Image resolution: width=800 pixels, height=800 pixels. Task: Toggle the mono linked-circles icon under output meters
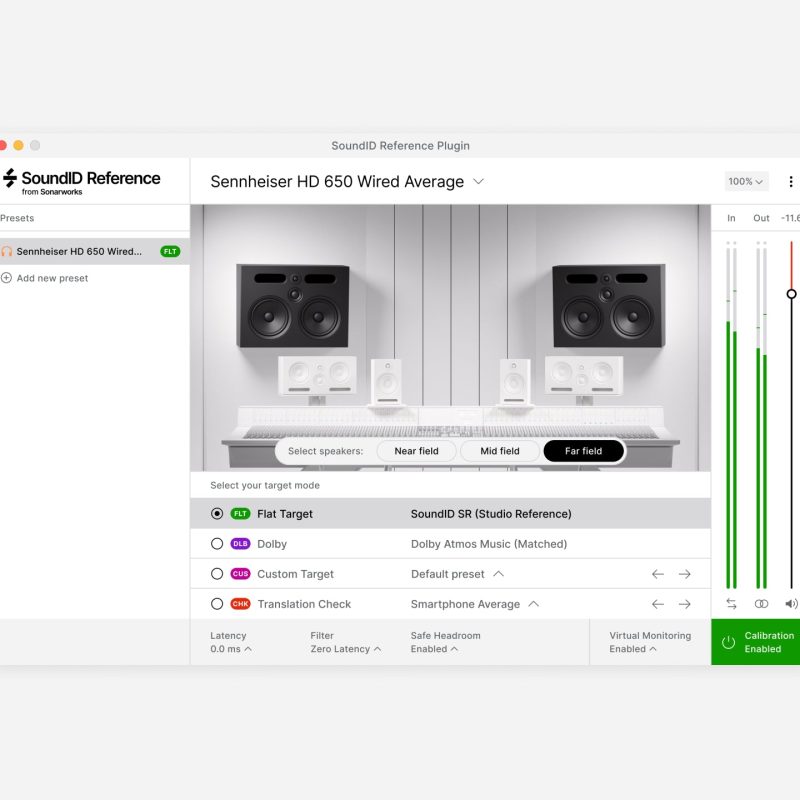tap(761, 604)
